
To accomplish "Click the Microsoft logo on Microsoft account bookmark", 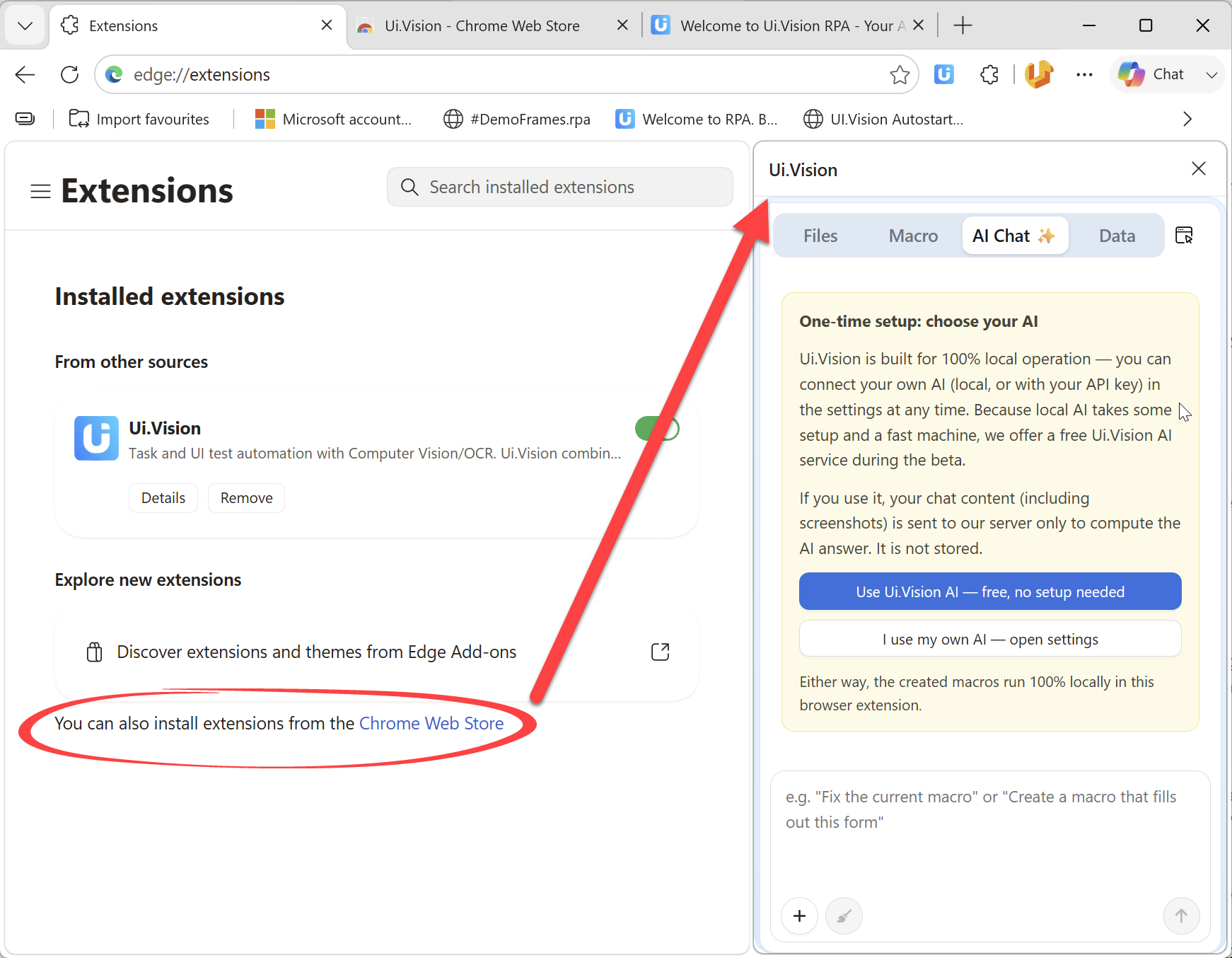I will tap(265, 119).
